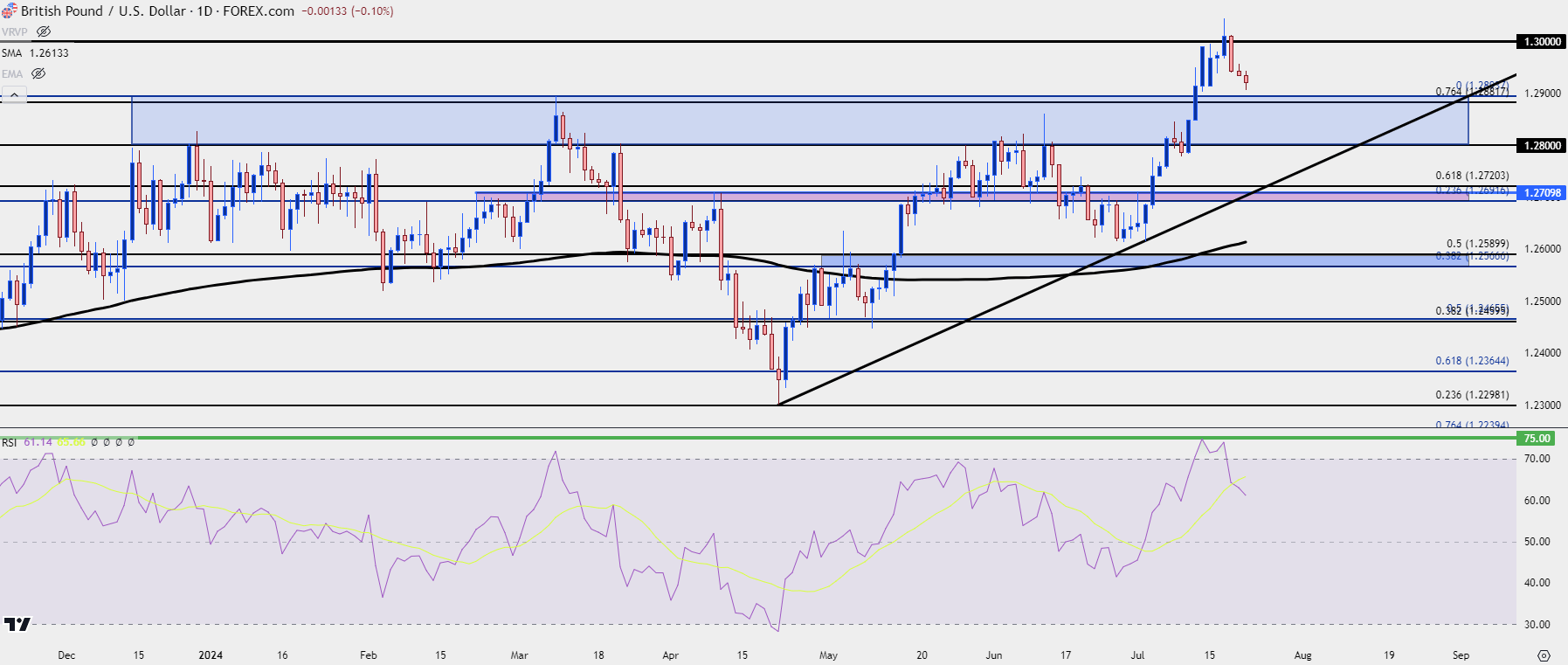Image resolution: width=1568 pixels, height=665 pixels.
Task: Click the RSI value 61.14
Action: 38,442
